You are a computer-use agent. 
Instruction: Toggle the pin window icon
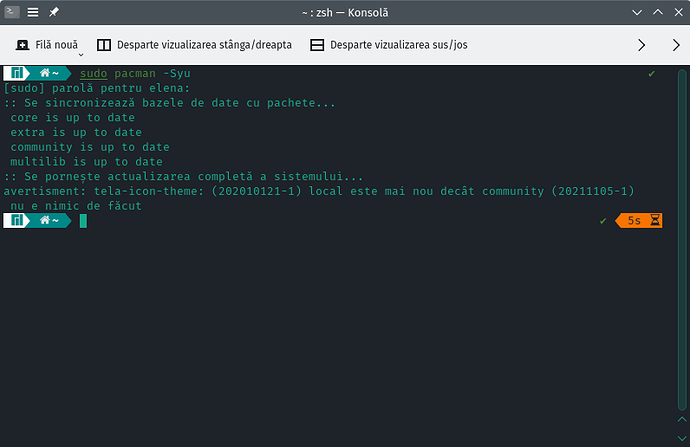(x=54, y=12)
